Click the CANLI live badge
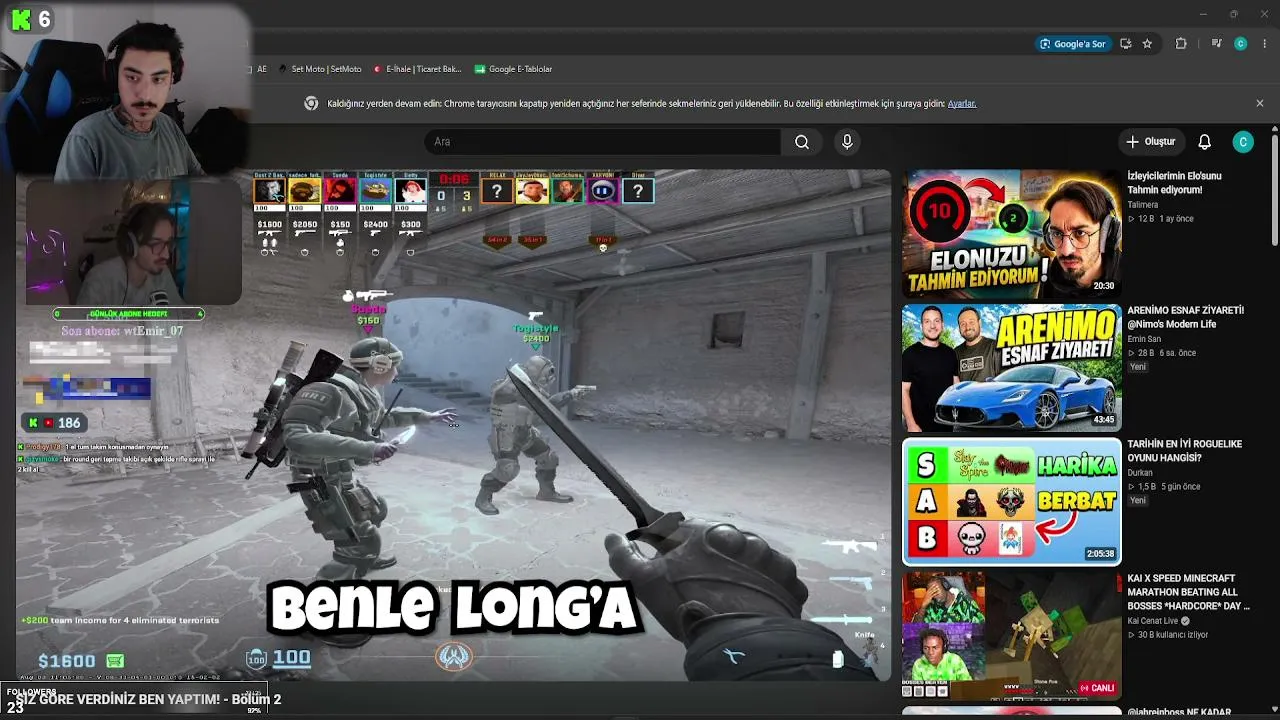The width and height of the screenshot is (1280, 720). point(1097,688)
